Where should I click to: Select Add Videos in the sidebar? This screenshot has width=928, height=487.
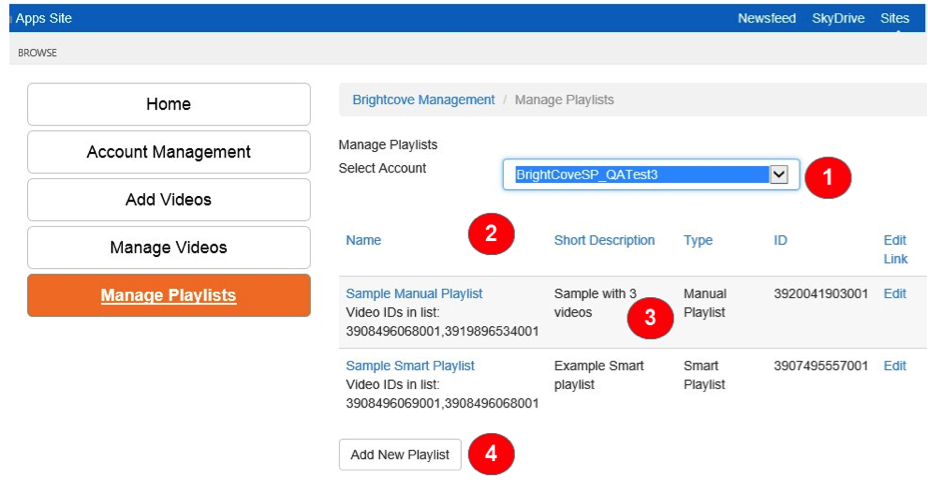pos(168,200)
